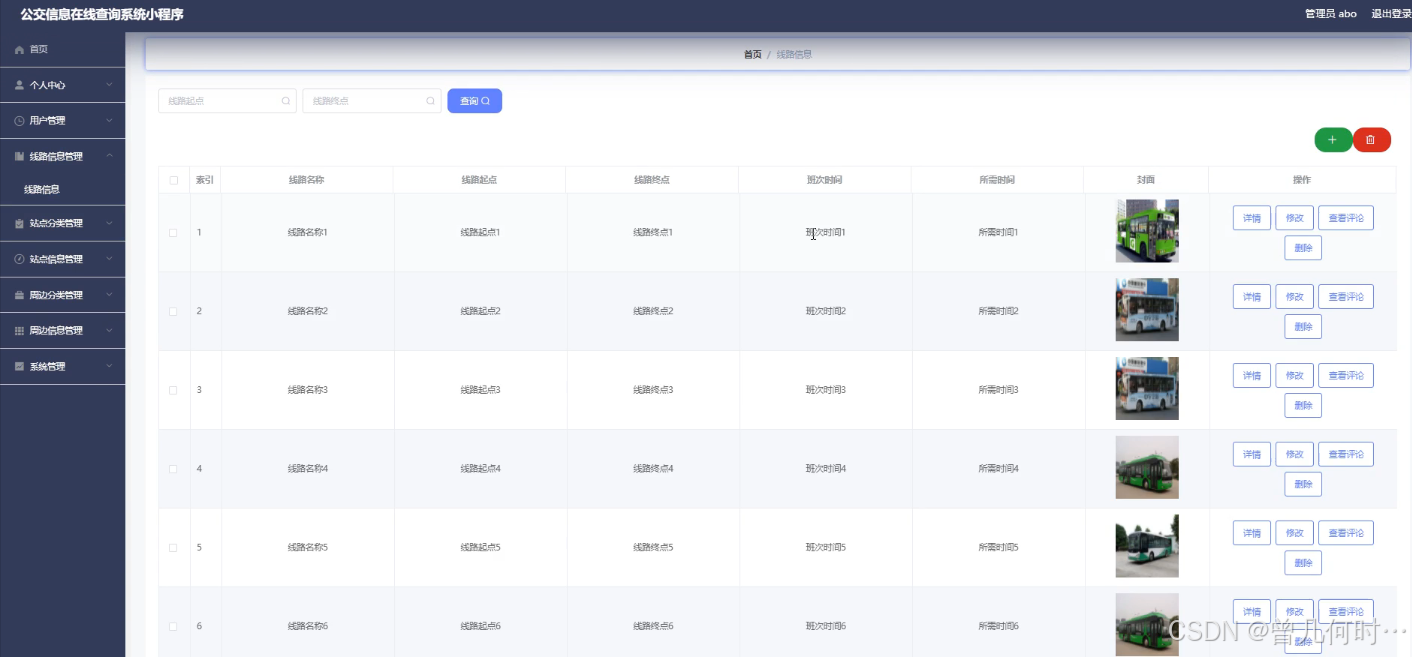
Task: Open the bus cover thumbnail for 线路名称5
Action: click(x=1147, y=546)
